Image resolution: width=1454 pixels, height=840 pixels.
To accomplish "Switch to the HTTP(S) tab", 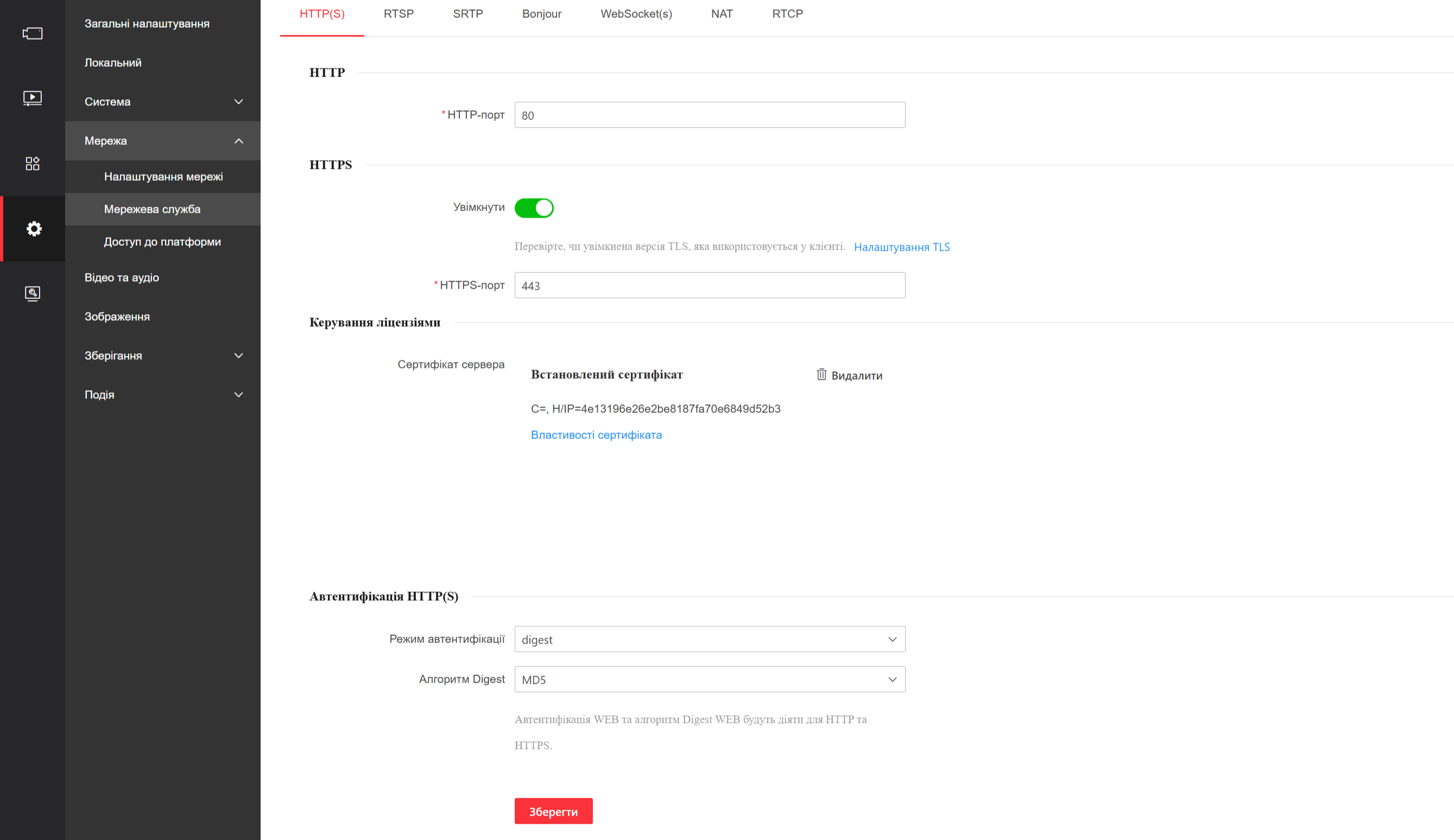I will coord(322,14).
